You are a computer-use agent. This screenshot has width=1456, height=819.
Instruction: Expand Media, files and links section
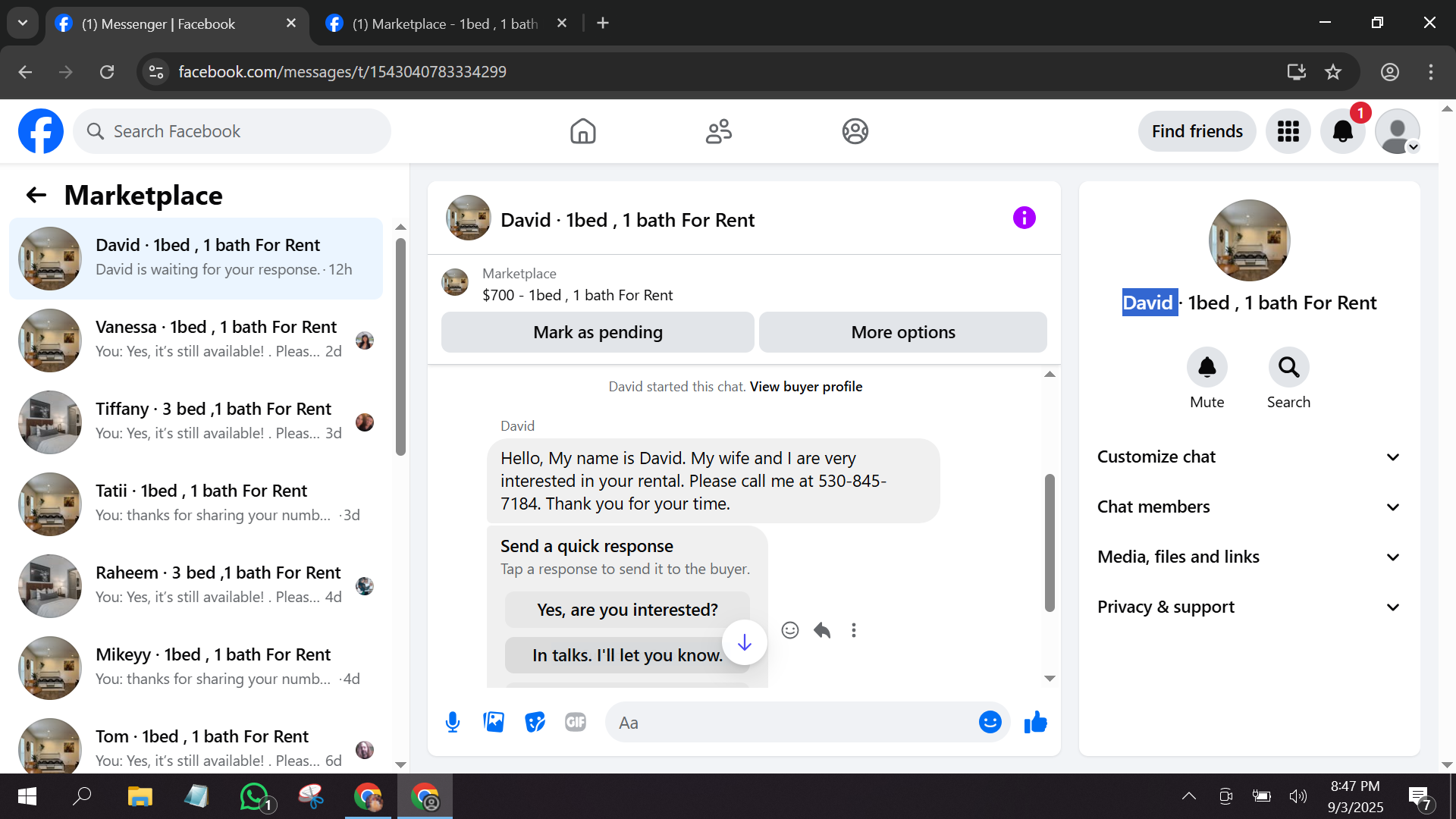pyautogui.click(x=1249, y=557)
